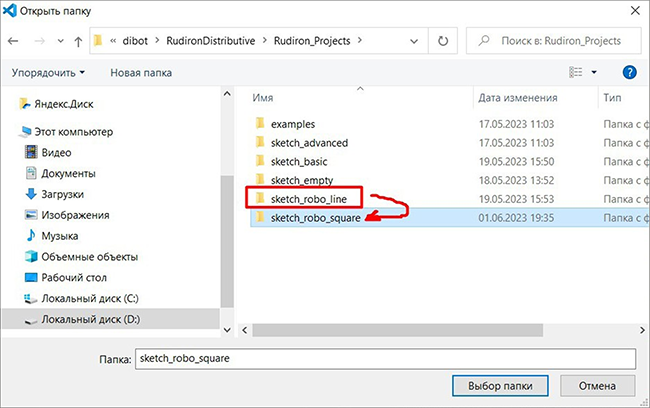Screen dimensions: 650x408
Task: Select Этот компьютер in the navigation pane
Action: pyautogui.click(x=73, y=132)
